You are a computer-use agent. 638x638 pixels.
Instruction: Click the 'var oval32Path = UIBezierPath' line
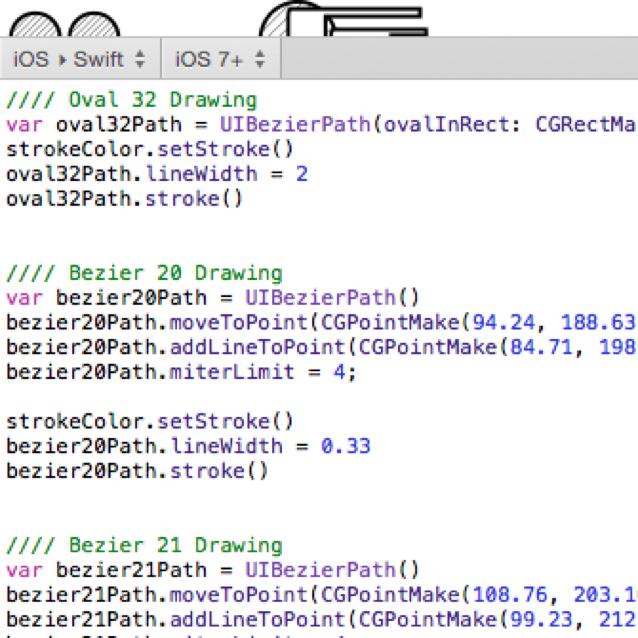point(321,125)
